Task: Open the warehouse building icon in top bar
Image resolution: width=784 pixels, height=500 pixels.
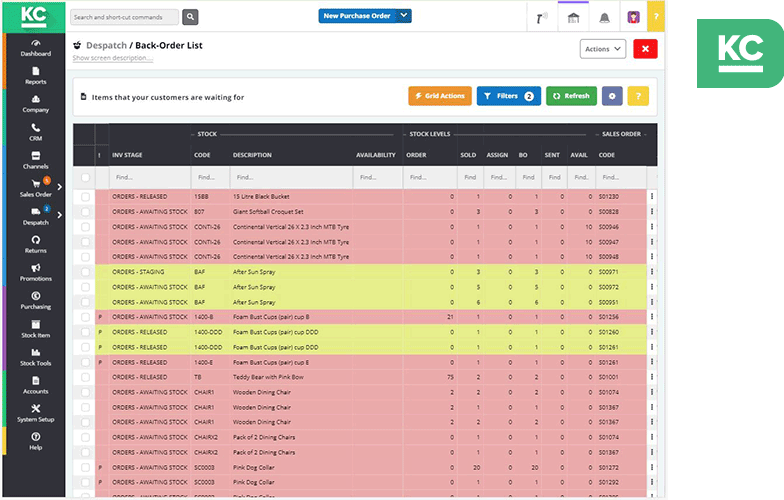Action: click(574, 18)
